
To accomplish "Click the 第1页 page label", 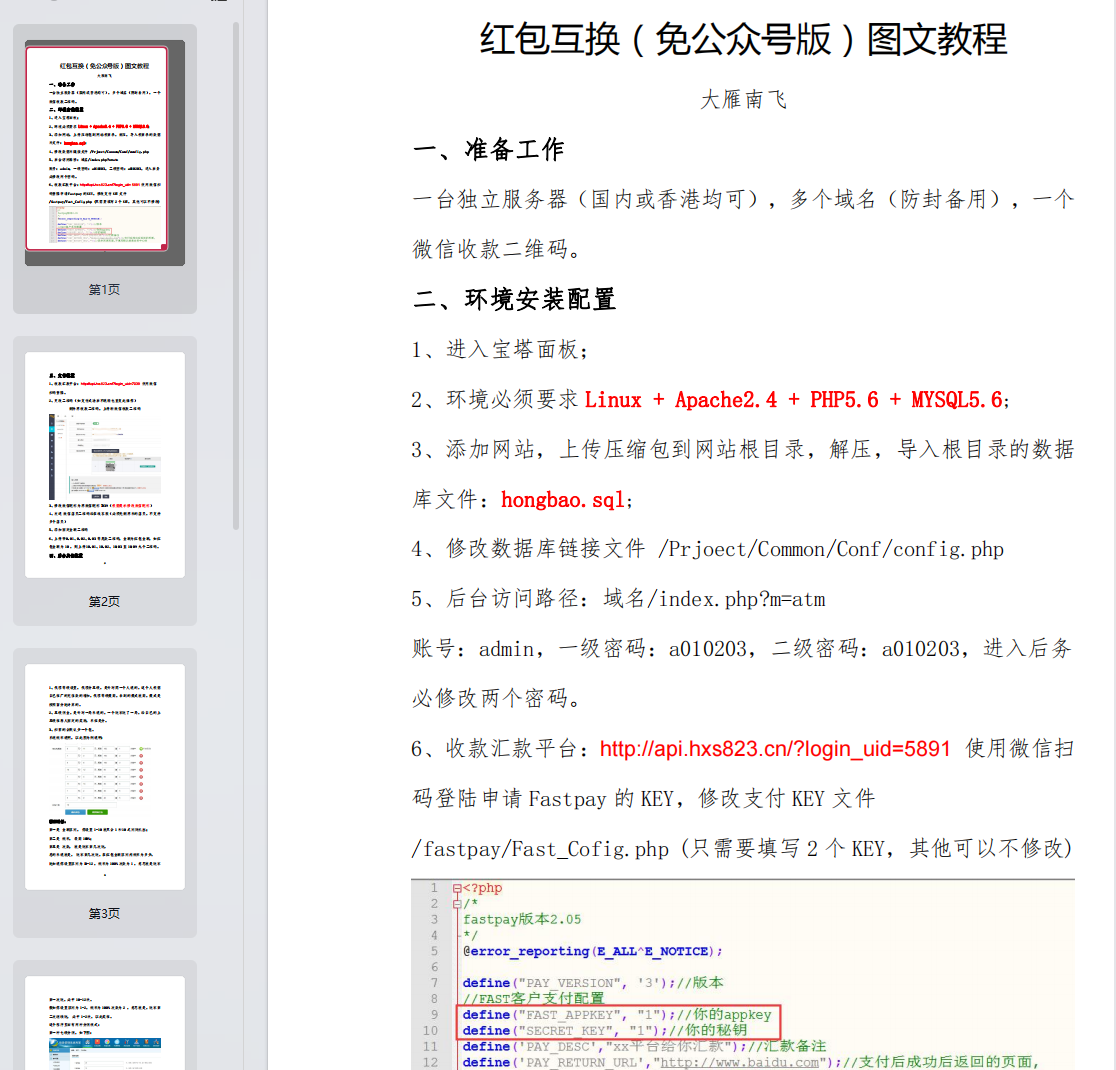I will point(104,290).
